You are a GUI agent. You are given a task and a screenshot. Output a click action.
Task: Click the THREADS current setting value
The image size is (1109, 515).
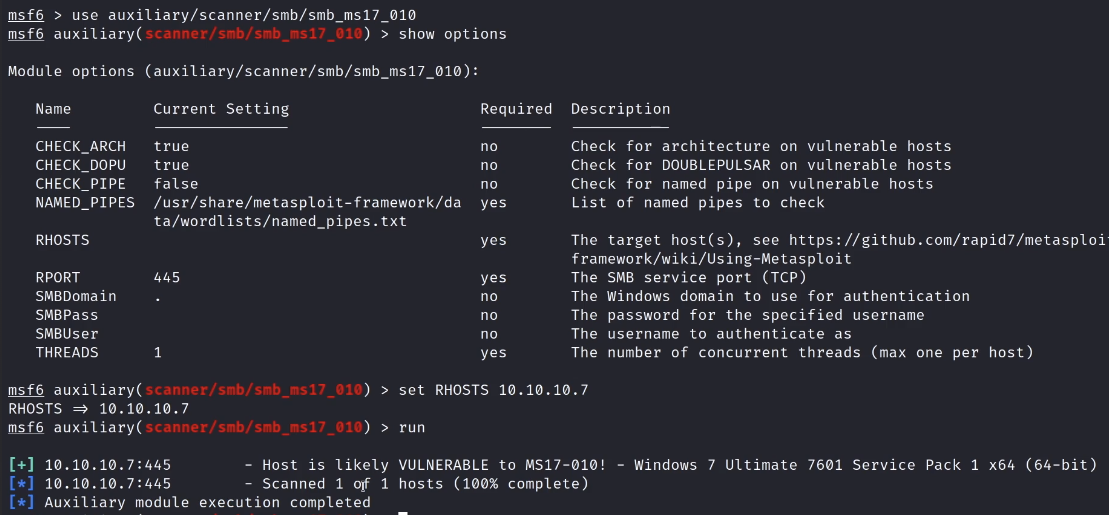tap(158, 353)
